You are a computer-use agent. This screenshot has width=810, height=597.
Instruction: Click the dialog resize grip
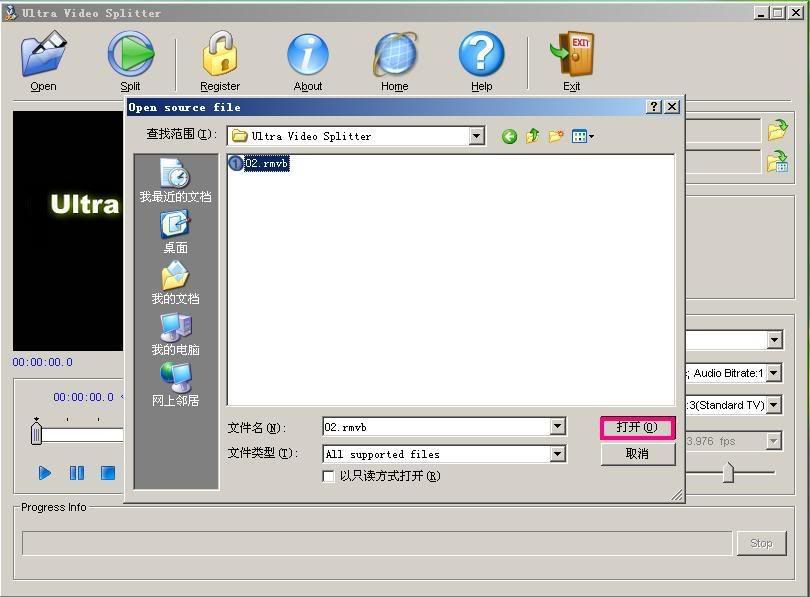(677, 495)
